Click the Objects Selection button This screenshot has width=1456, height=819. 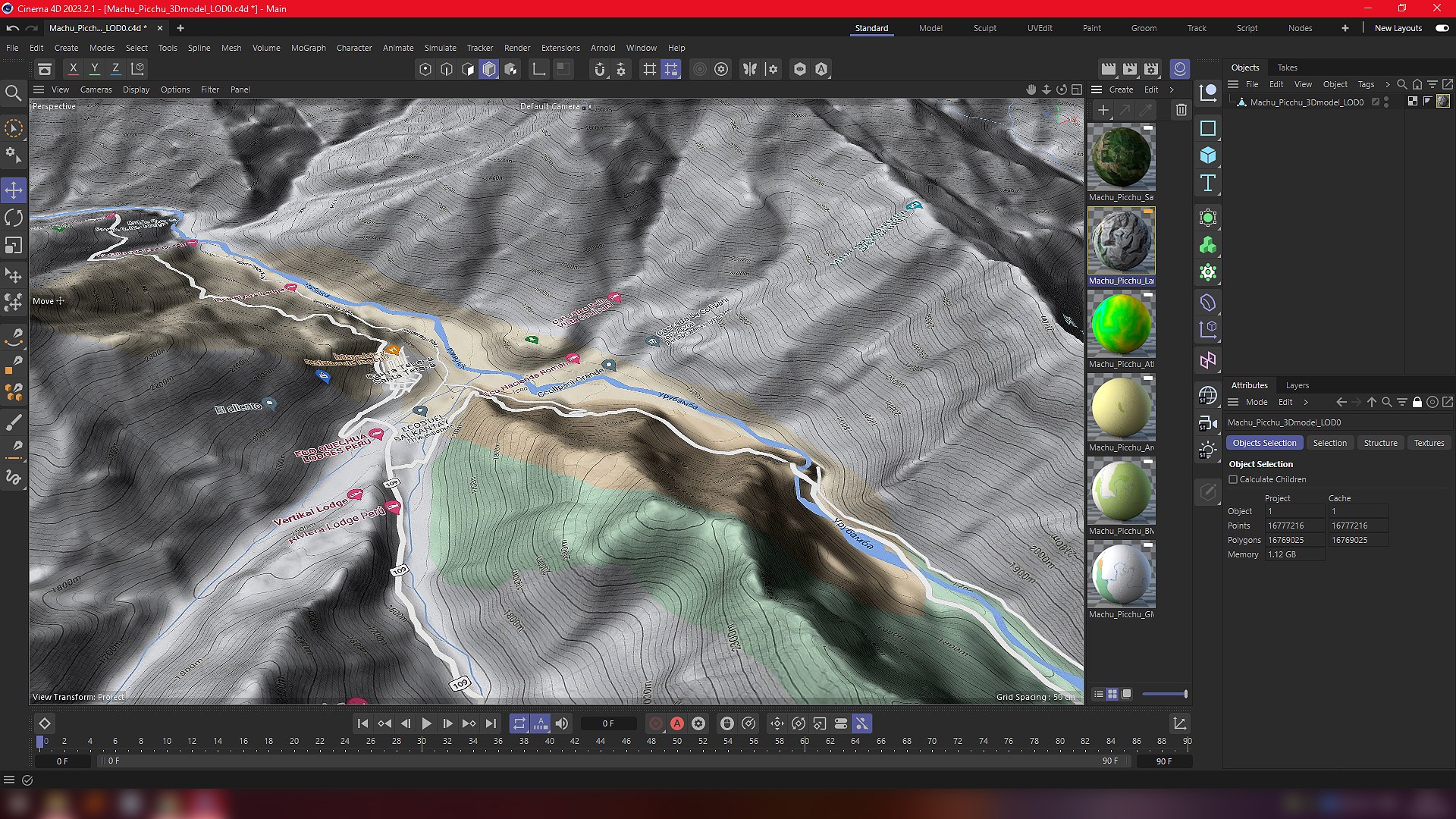pos(1264,443)
